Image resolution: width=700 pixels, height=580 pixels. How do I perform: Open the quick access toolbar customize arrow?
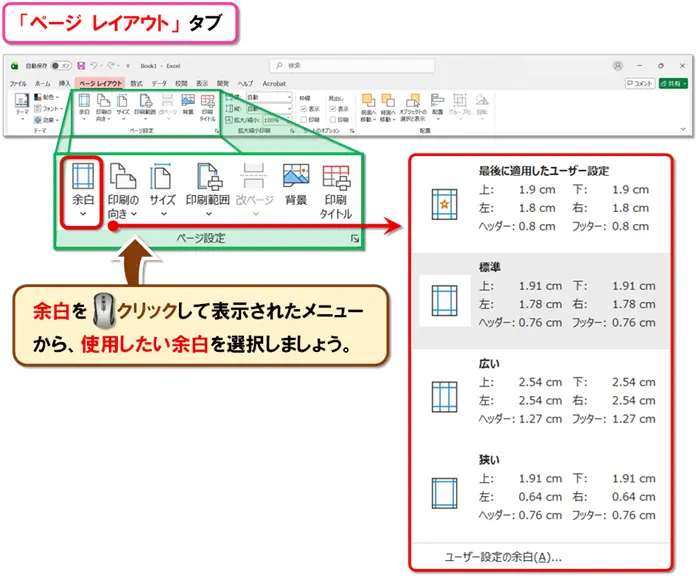(128, 66)
